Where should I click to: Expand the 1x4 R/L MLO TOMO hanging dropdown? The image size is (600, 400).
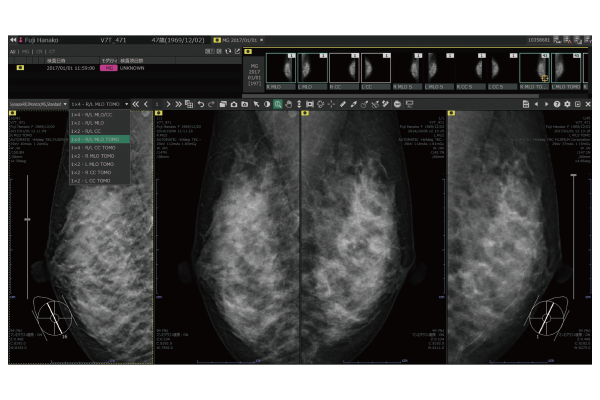pos(100,104)
